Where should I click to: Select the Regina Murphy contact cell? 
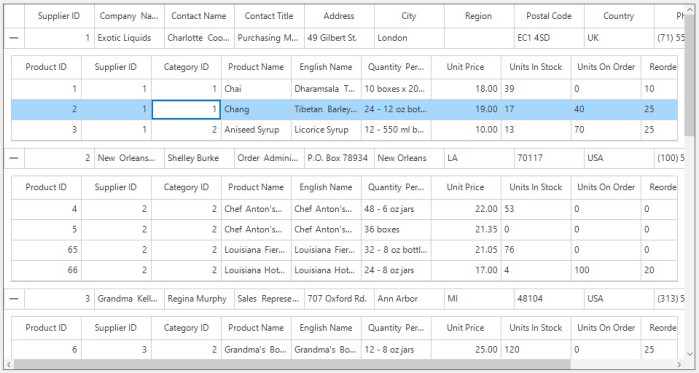(x=199, y=299)
